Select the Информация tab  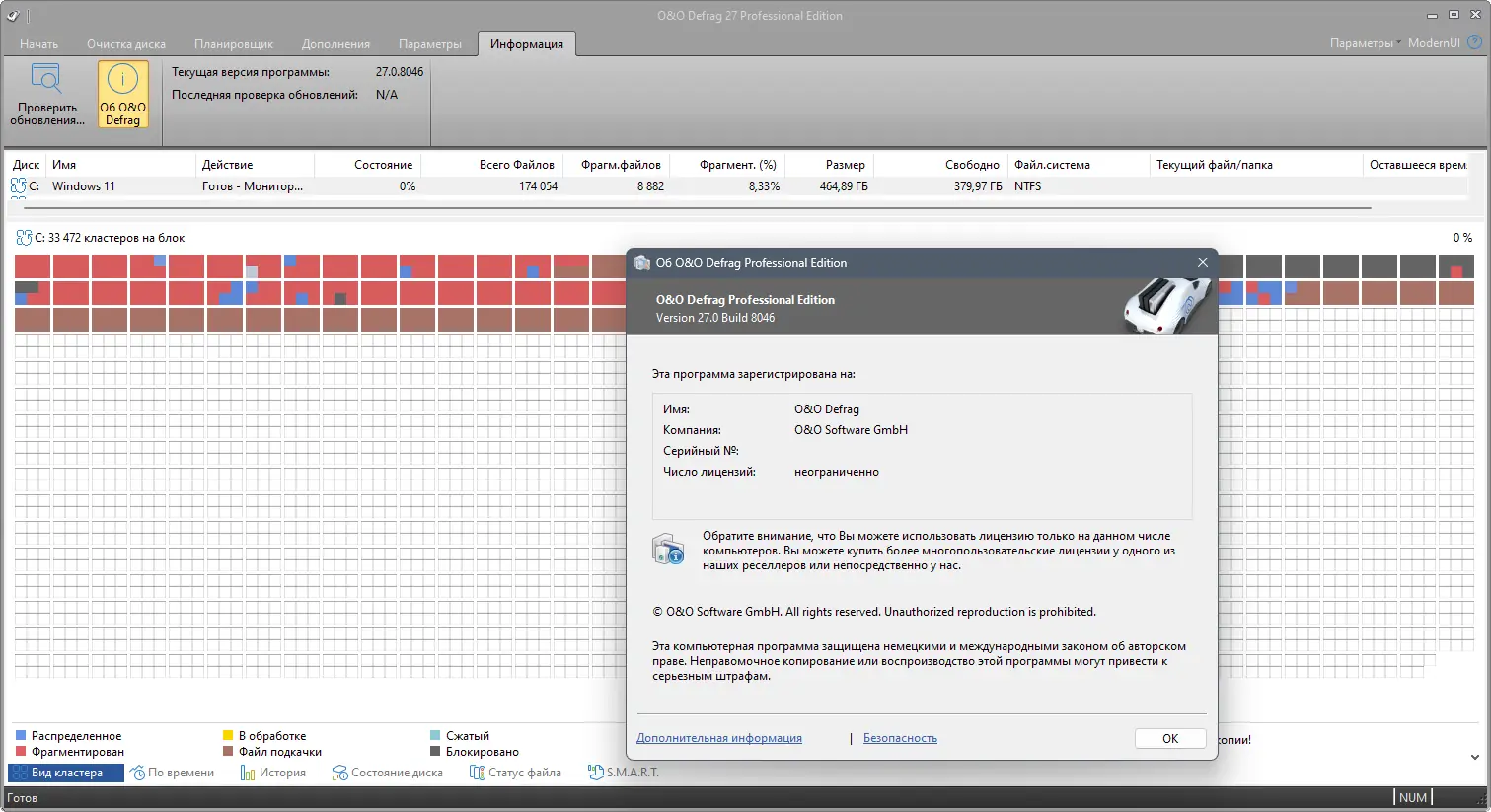[527, 44]
